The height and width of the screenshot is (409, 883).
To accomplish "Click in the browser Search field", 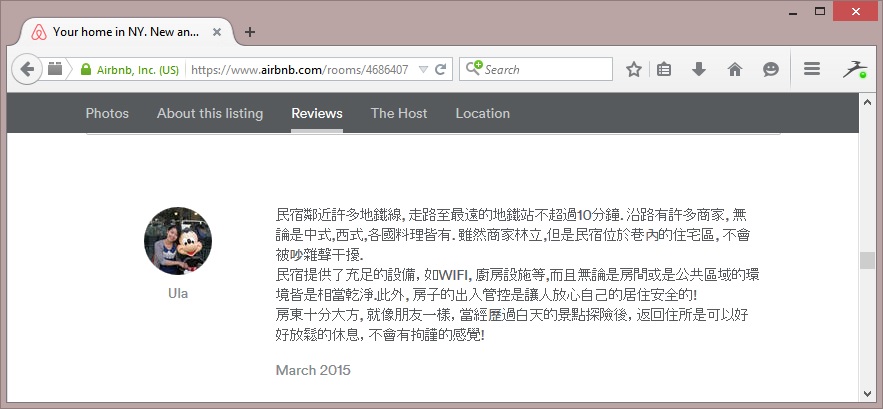I will (x=545, y=69).
